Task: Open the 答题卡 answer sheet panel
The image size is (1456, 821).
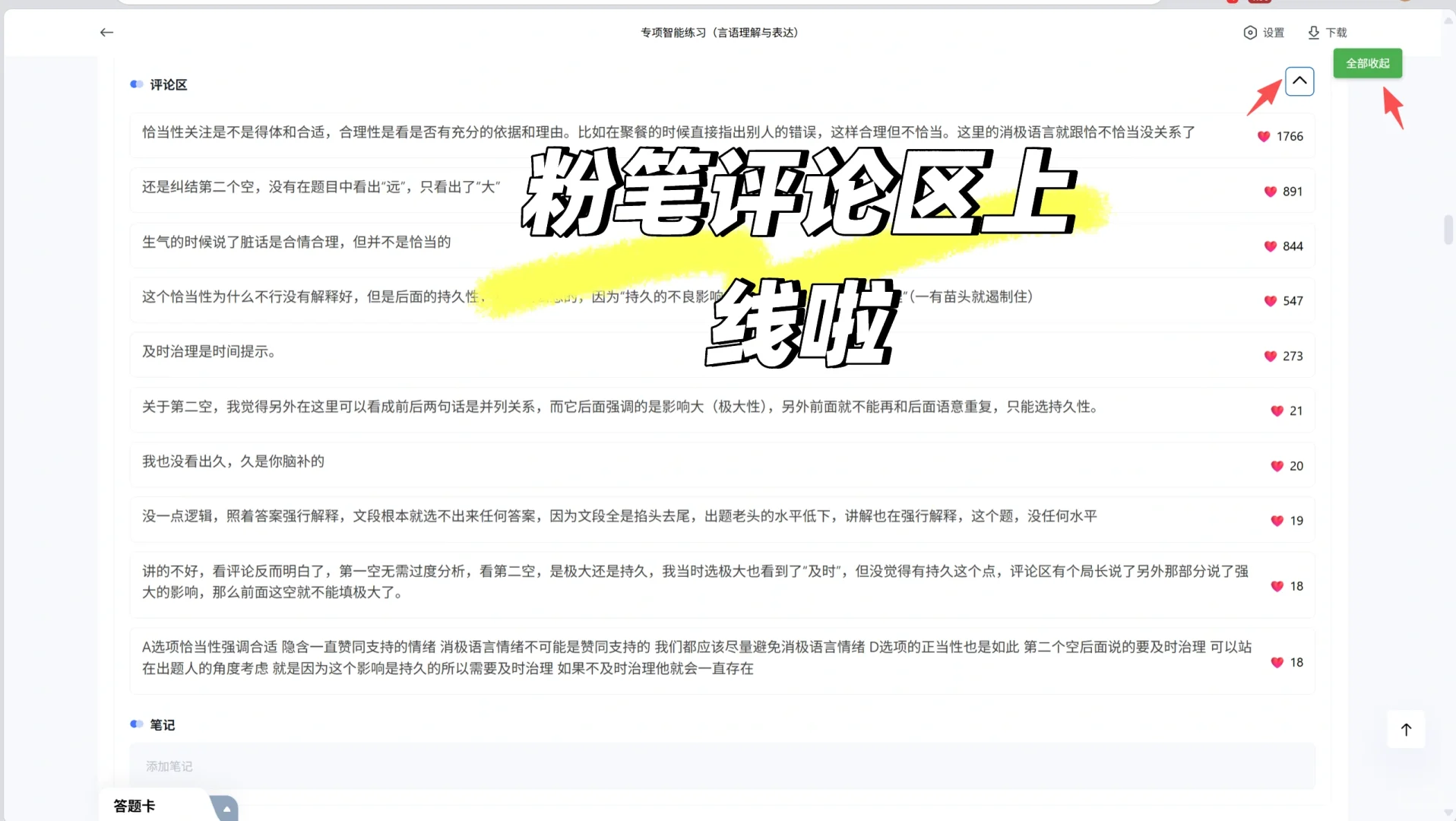Action: [134, 806]
